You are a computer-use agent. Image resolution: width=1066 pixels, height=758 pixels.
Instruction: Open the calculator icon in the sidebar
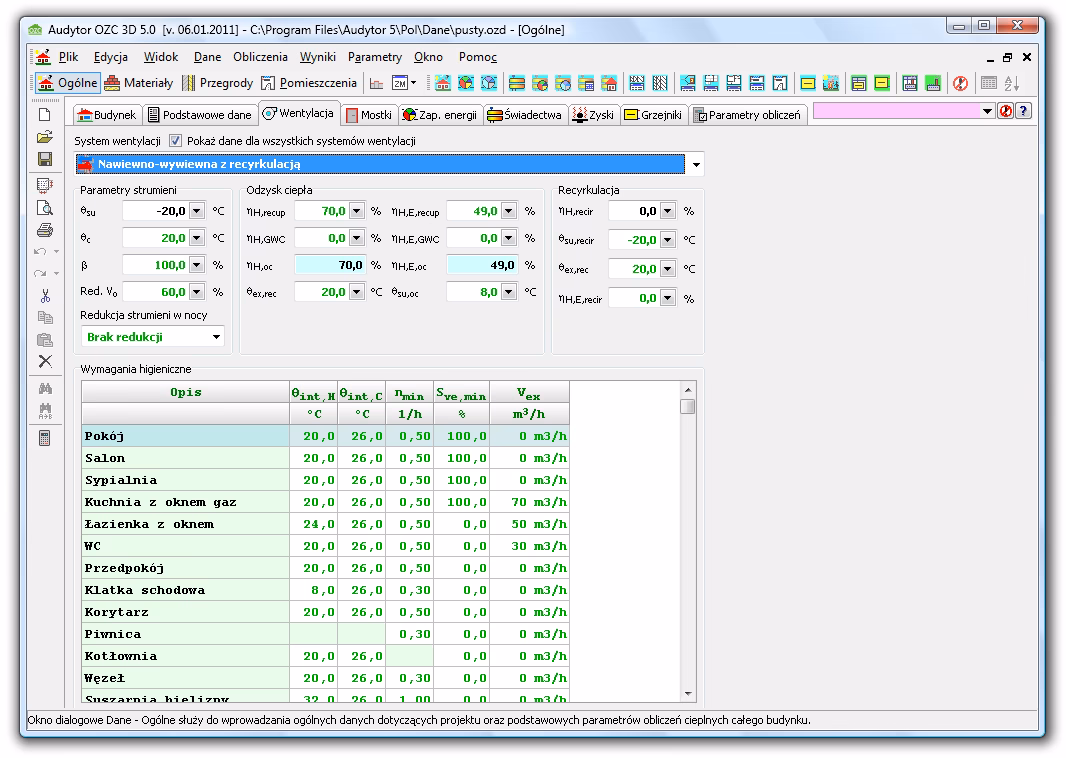[x=44, y=438]
